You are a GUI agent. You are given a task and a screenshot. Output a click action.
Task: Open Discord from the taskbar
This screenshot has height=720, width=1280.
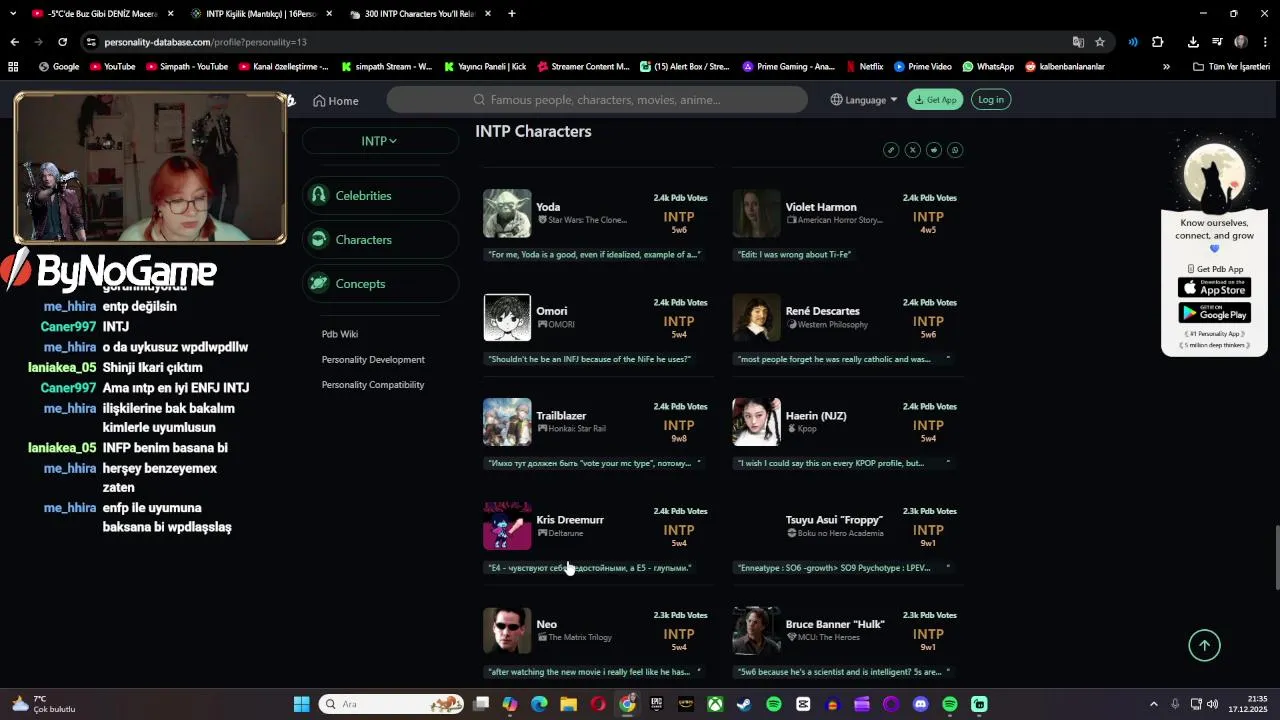(x=920, y=704)
